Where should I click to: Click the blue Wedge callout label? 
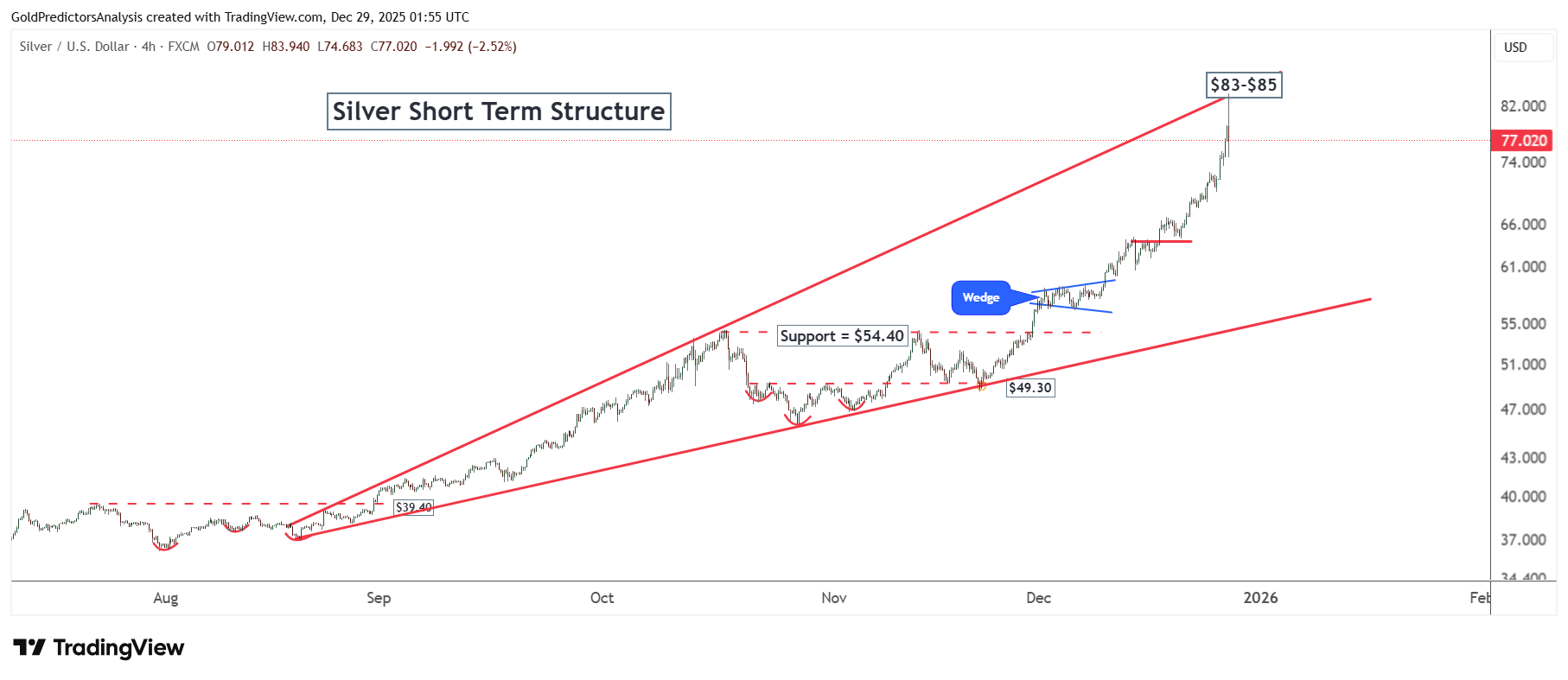tap(981, 297)
